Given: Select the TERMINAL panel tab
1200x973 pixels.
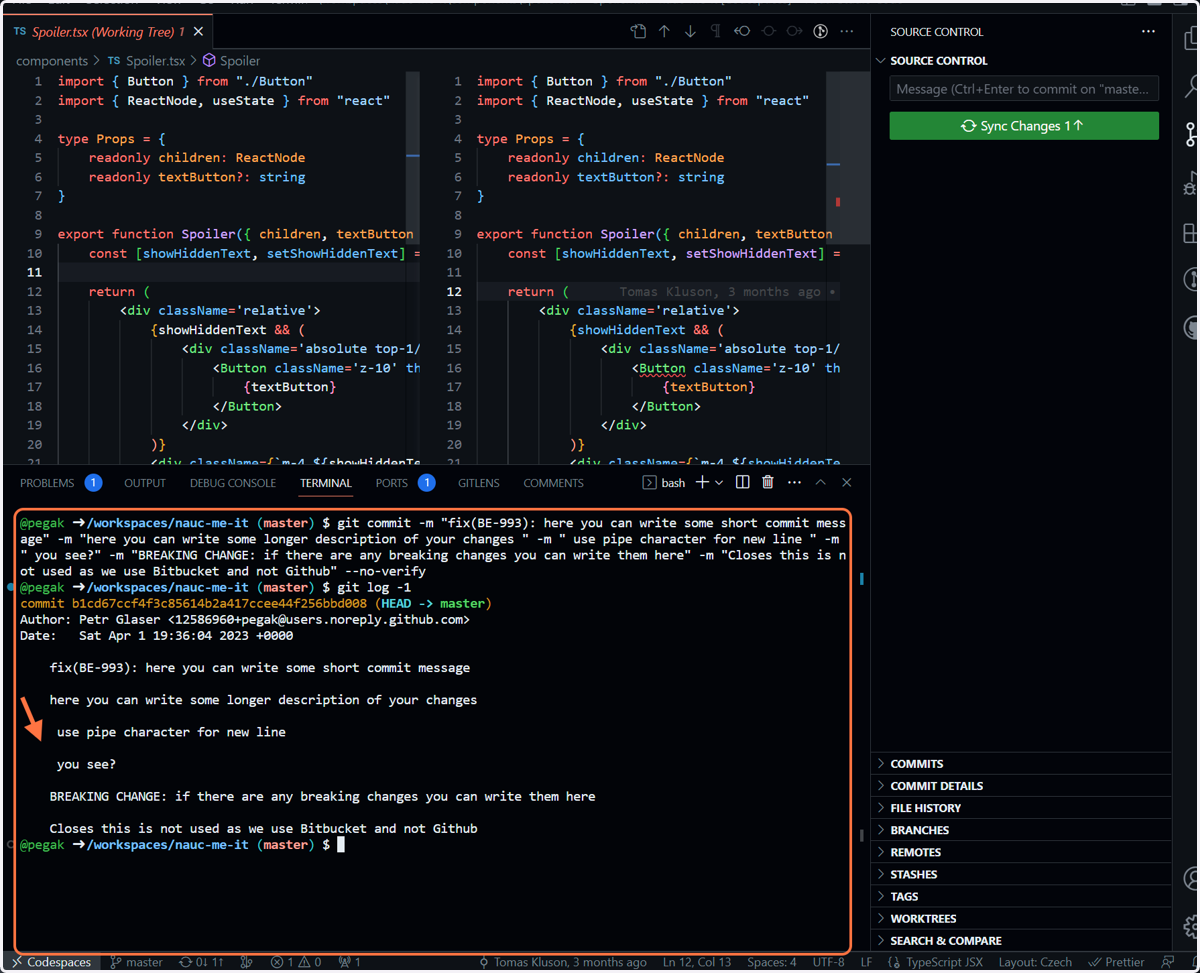Looking at the screenshot, I should coord(326,483).
